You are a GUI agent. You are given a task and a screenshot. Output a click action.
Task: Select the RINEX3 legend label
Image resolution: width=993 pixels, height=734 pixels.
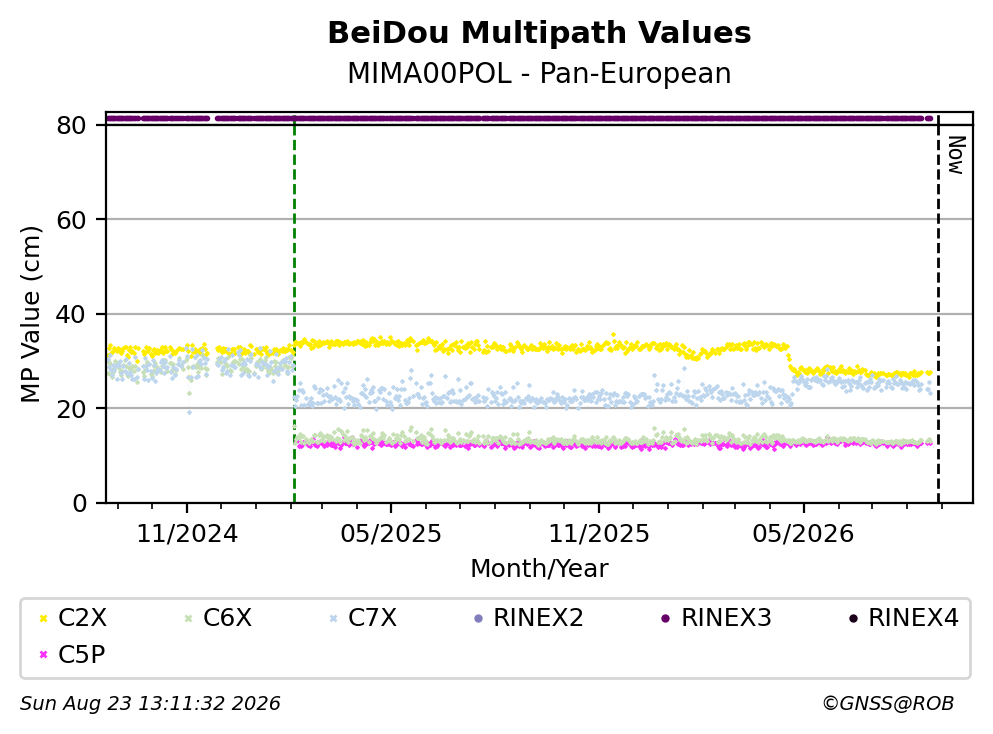[726, 618]
